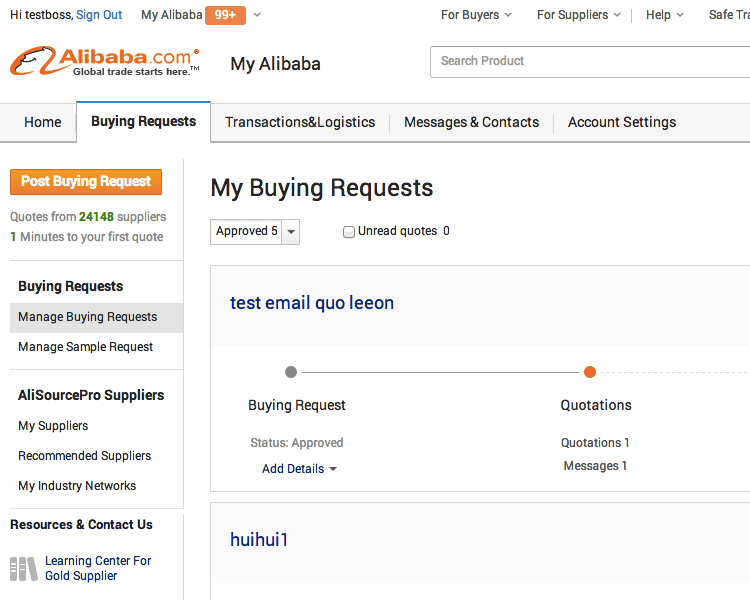Click the Messages 1 count
750x600 pixels.
pyautogui.click(x=595, y=466)
